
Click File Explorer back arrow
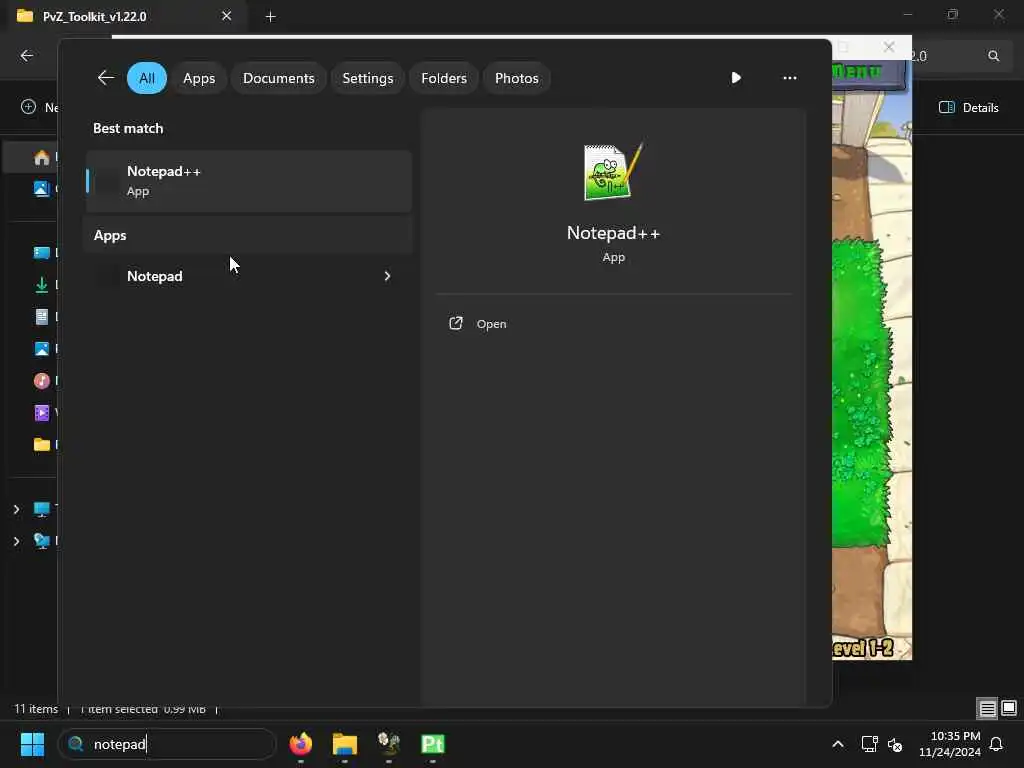(x=27, y=56)
